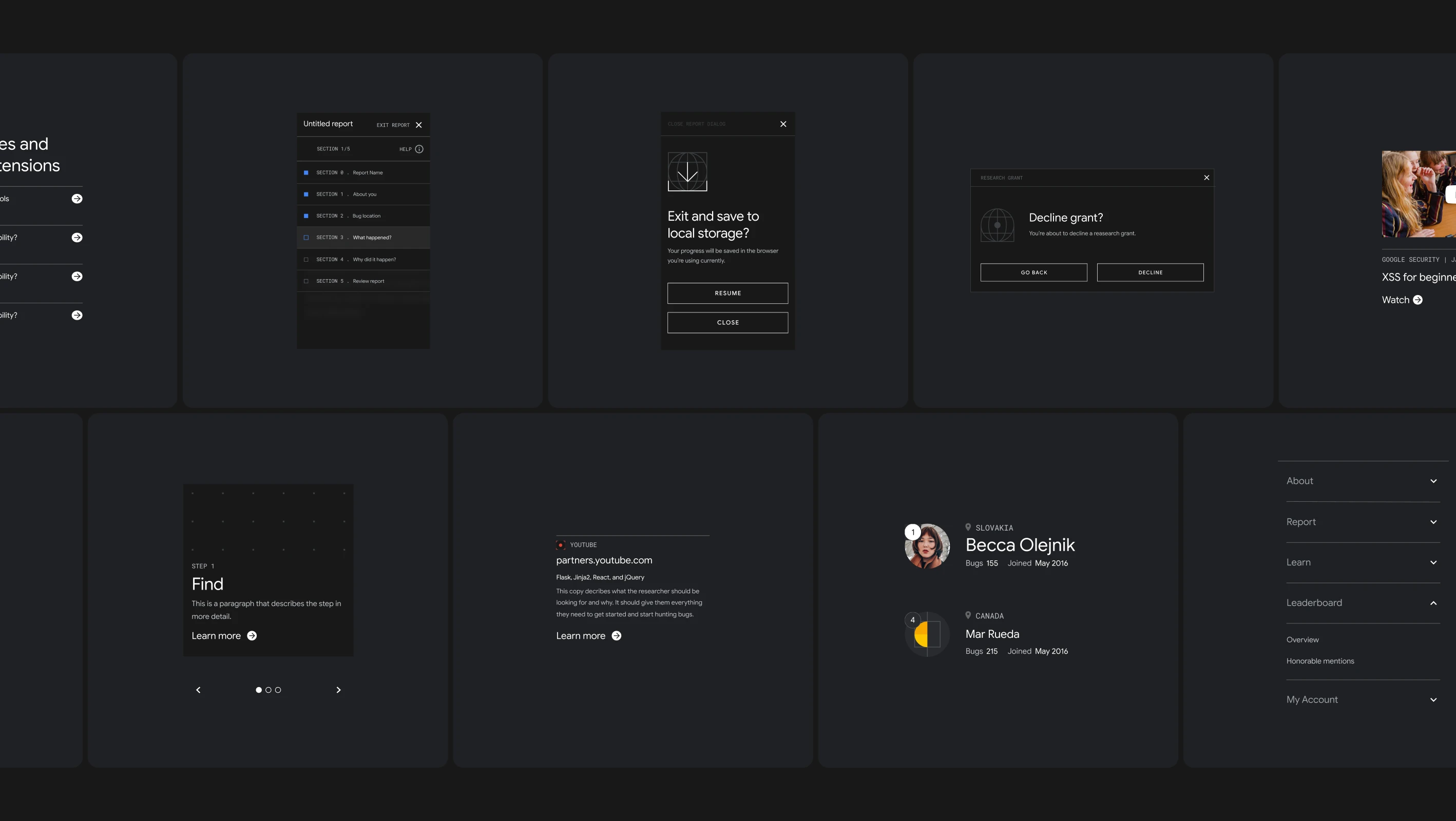Click X icon next to Exit Report
Viewport: 1456px width, 821px height.
pyautogui.click(x=419, y=125)
